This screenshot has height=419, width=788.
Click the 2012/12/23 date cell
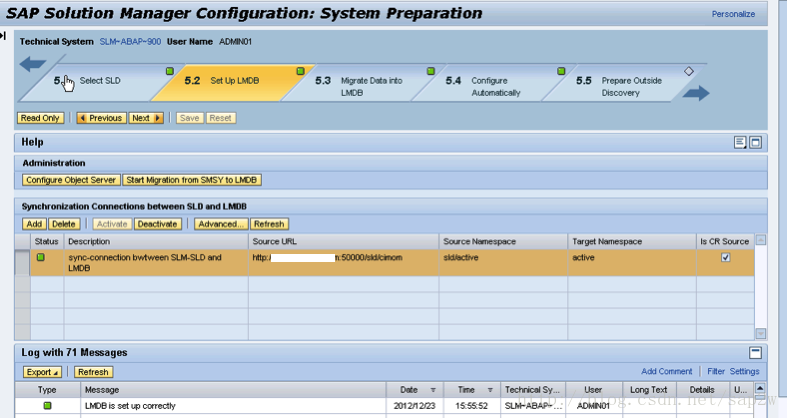415,405
